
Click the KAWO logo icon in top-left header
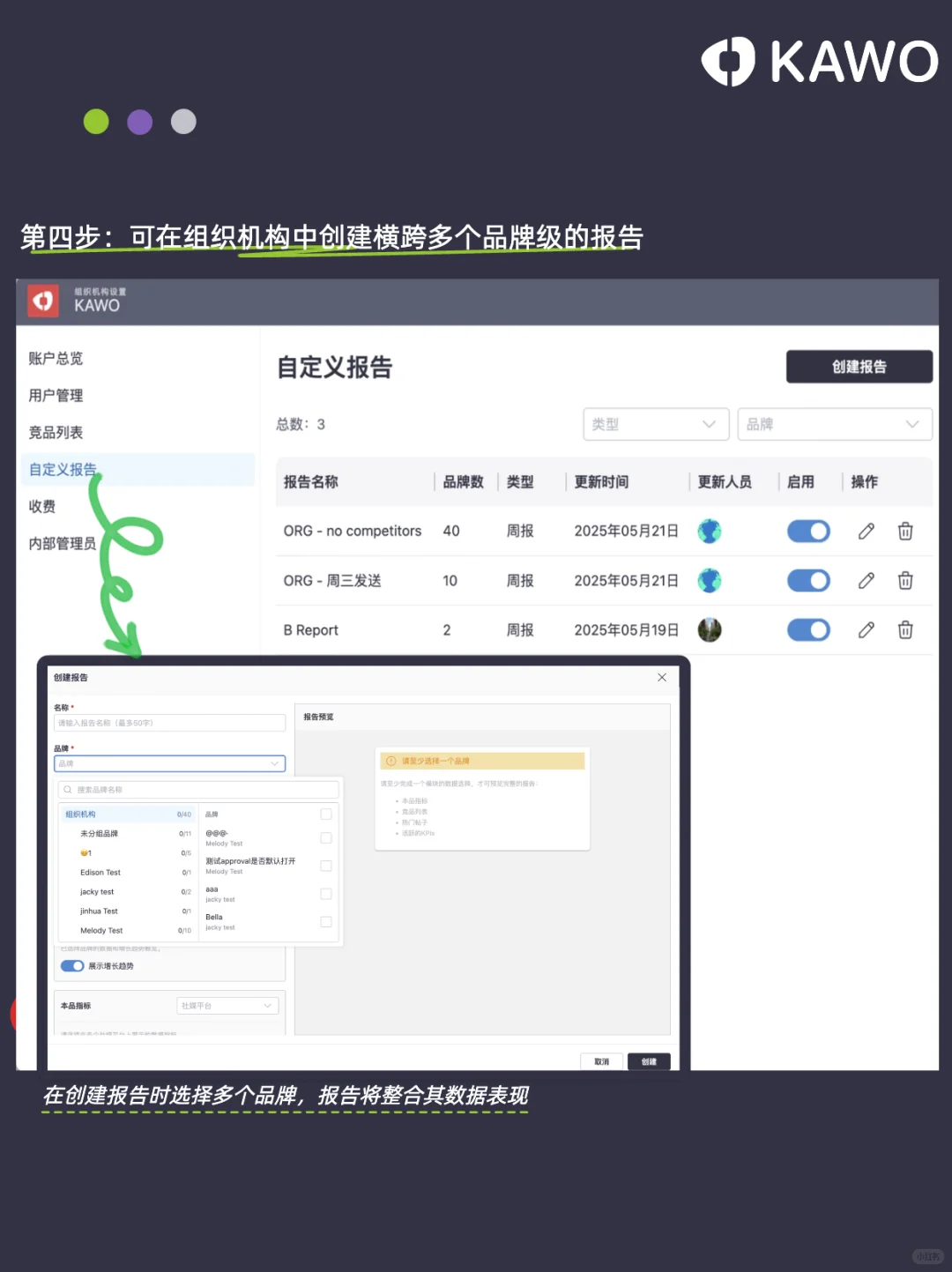point(42,301)
